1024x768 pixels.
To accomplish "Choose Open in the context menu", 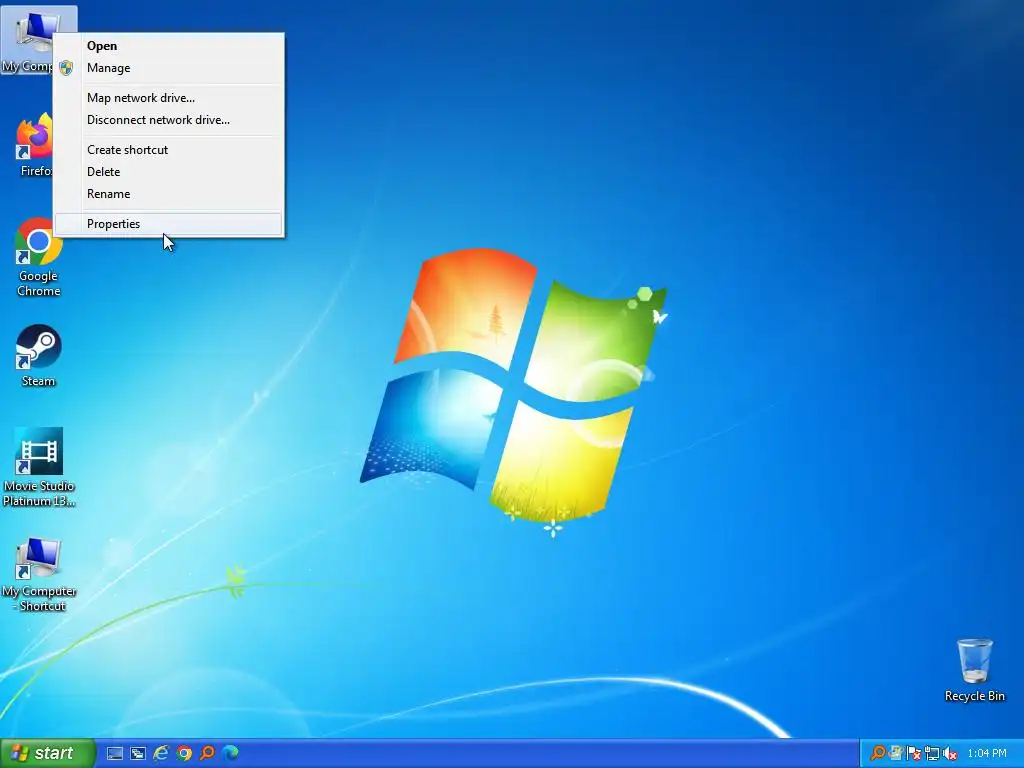I will click(169, 46).
